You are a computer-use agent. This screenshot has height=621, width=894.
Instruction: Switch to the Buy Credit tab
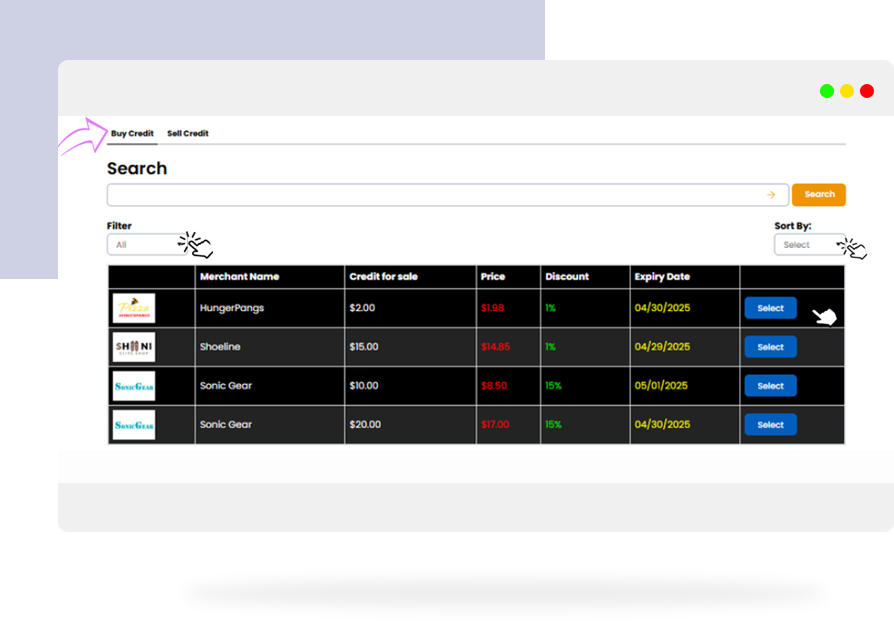[x=132, y=134]
